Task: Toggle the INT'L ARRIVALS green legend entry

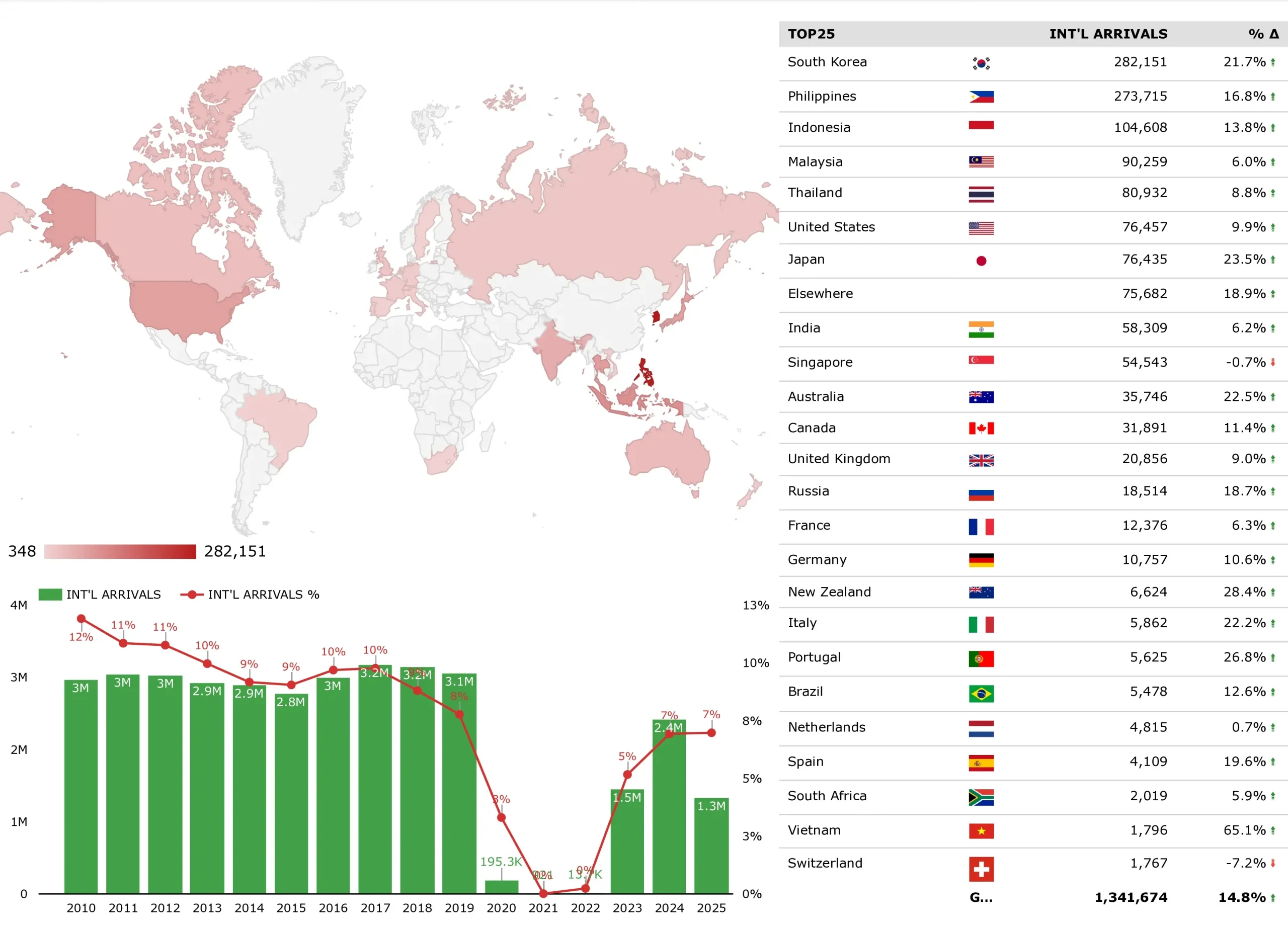Action: coord(100,595)
